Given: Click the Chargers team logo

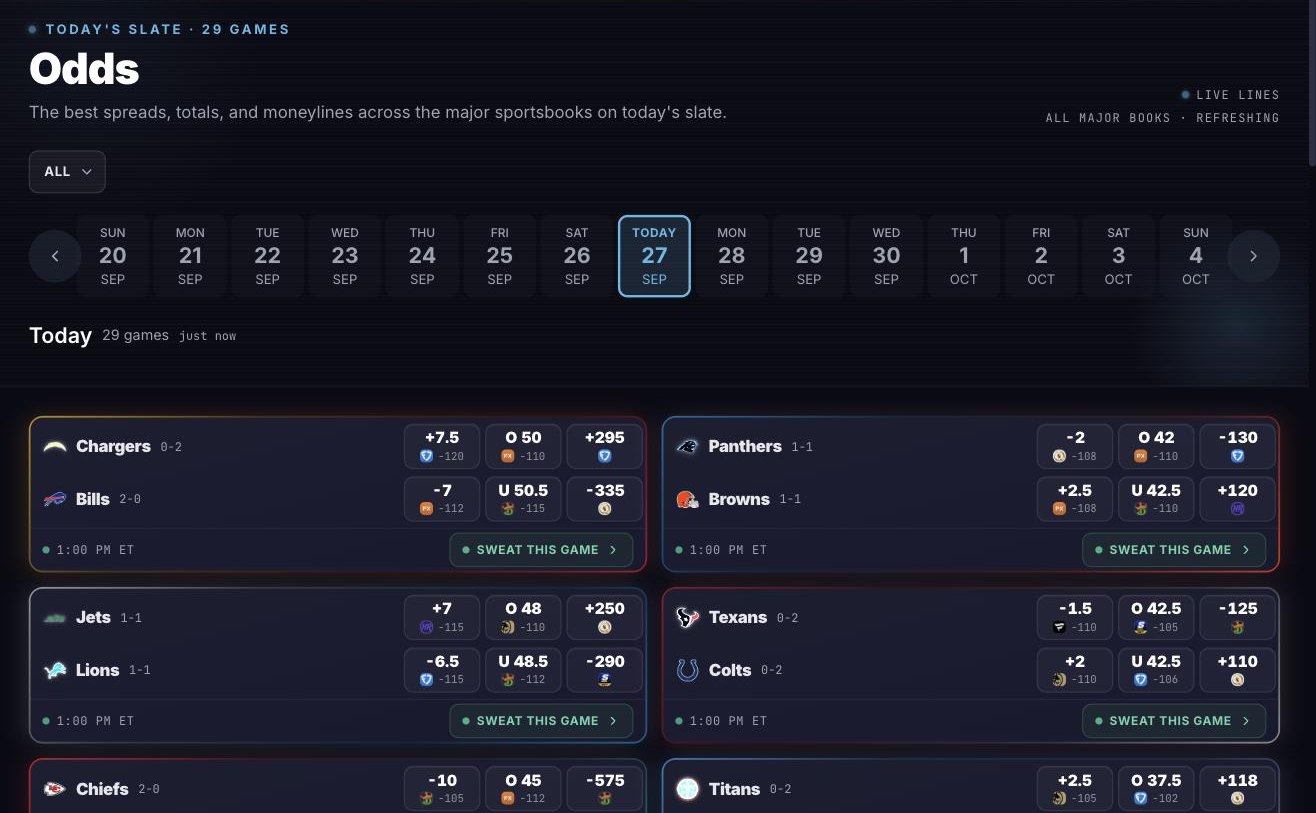Looking at the screenshot, I should pyautogui.click(x=55, y=446).
